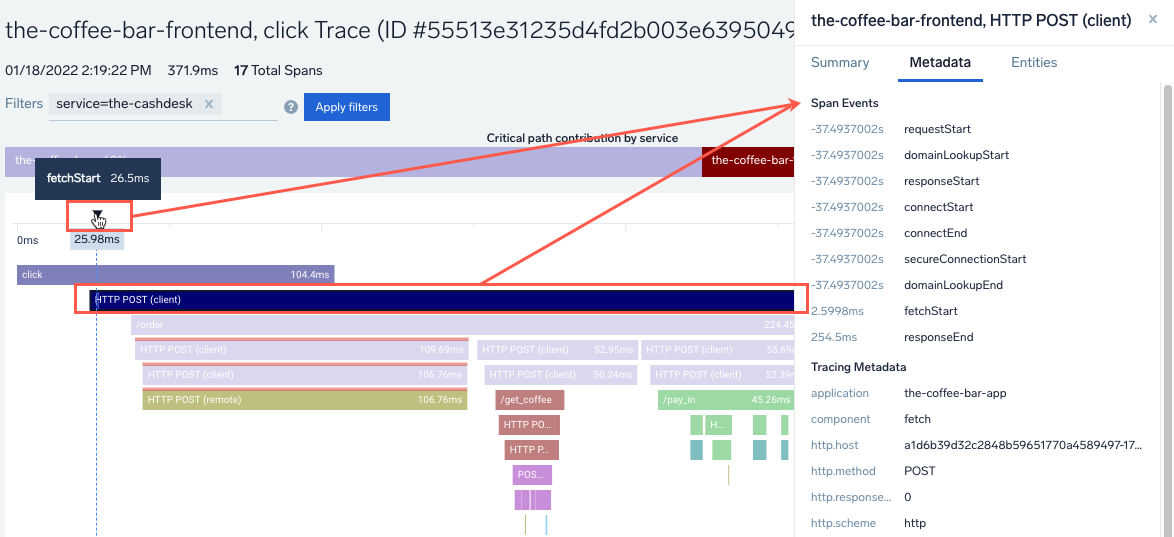The height and width of the screenshot is (537, 1174).
Task: Click the HTTP POST (client) 109.69ms span
Action: click(302, 350)
